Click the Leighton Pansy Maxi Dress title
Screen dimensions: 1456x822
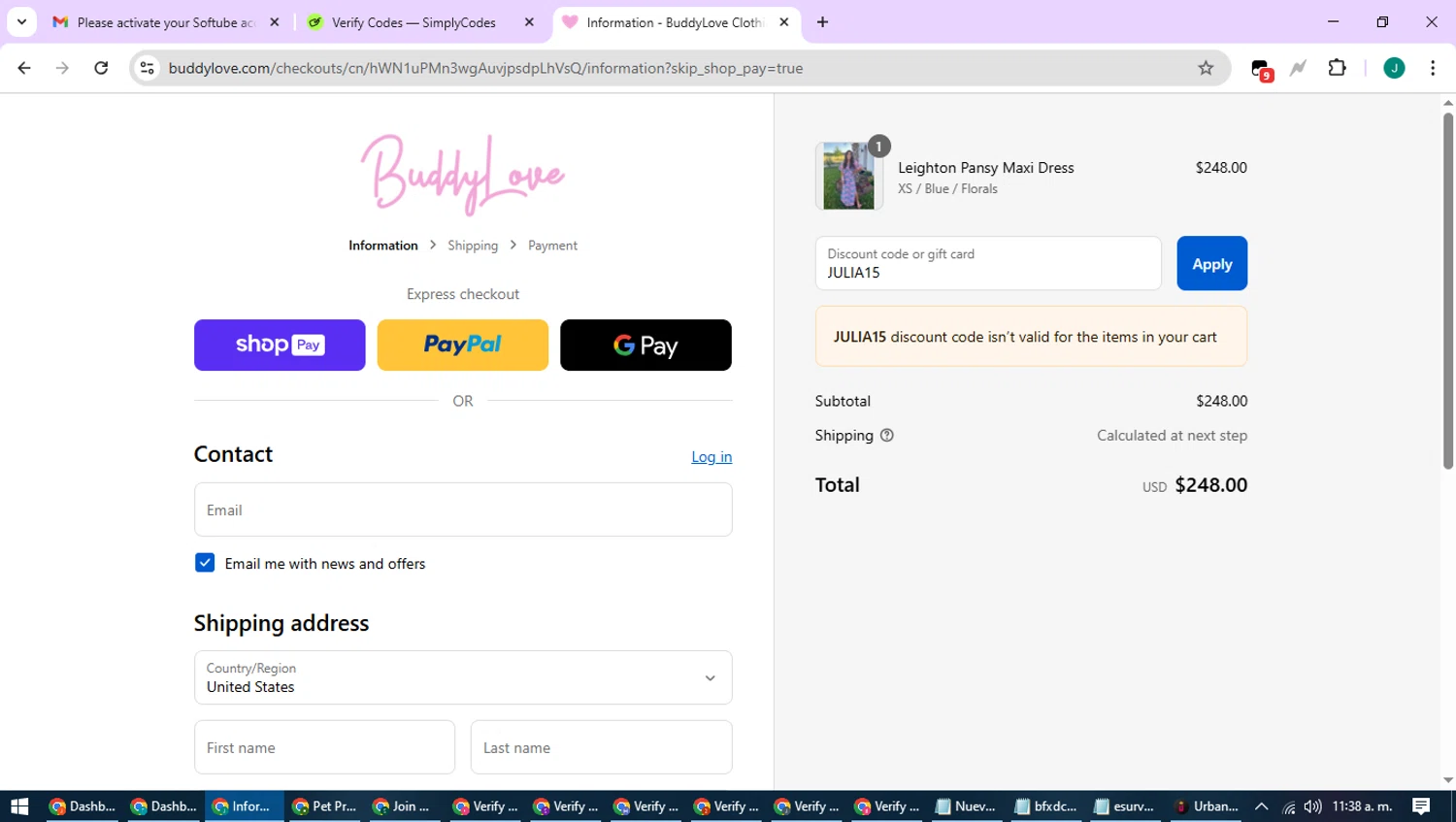point(986,168)
